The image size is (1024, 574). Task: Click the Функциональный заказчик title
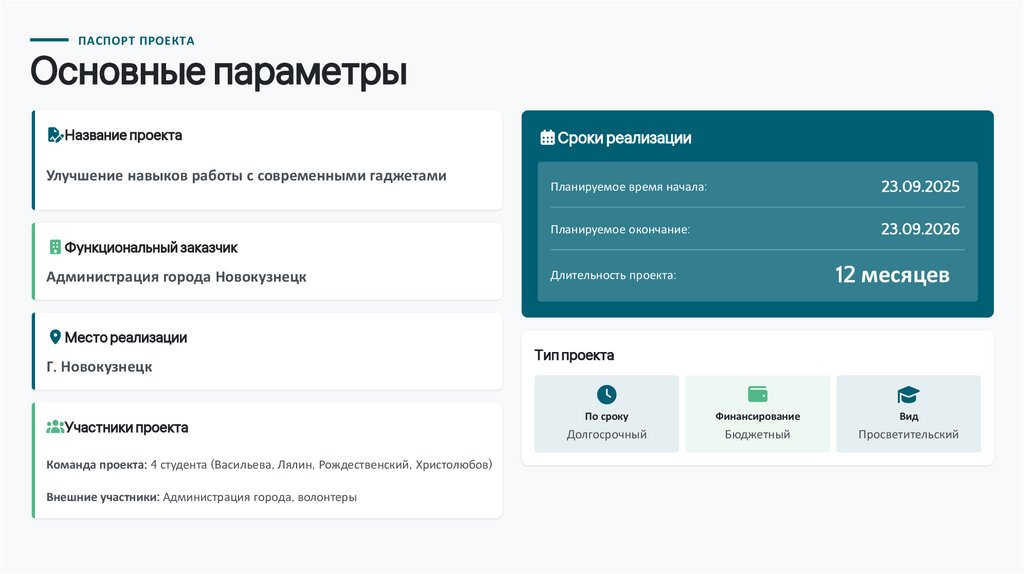click(151, 247)
